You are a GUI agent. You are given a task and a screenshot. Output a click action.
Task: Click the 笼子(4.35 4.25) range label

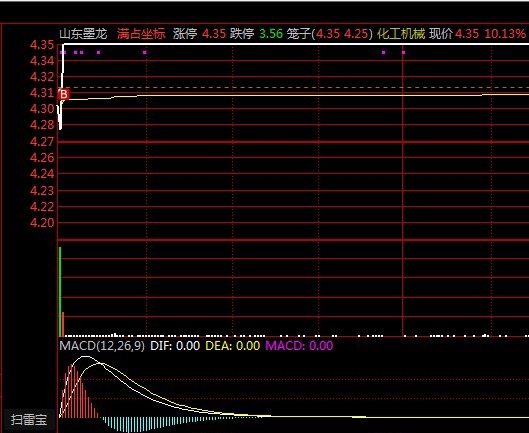pos(330,34)
